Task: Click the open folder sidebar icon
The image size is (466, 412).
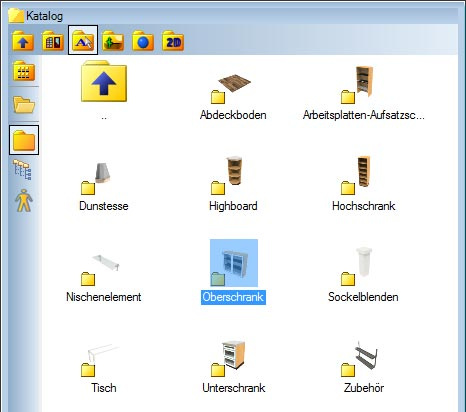Action: click(x=24, y=105)
